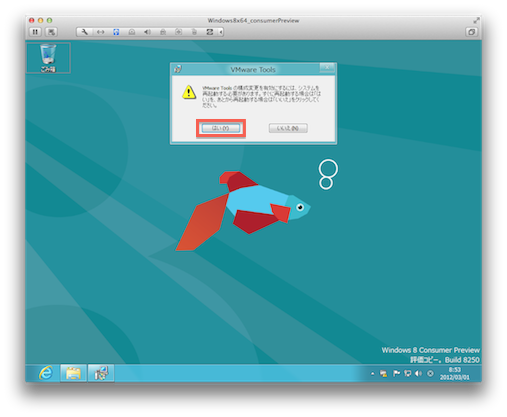Screen dimensions: 507x417
Task: Click the round X icon in system tray
Action: pos(430,374)
